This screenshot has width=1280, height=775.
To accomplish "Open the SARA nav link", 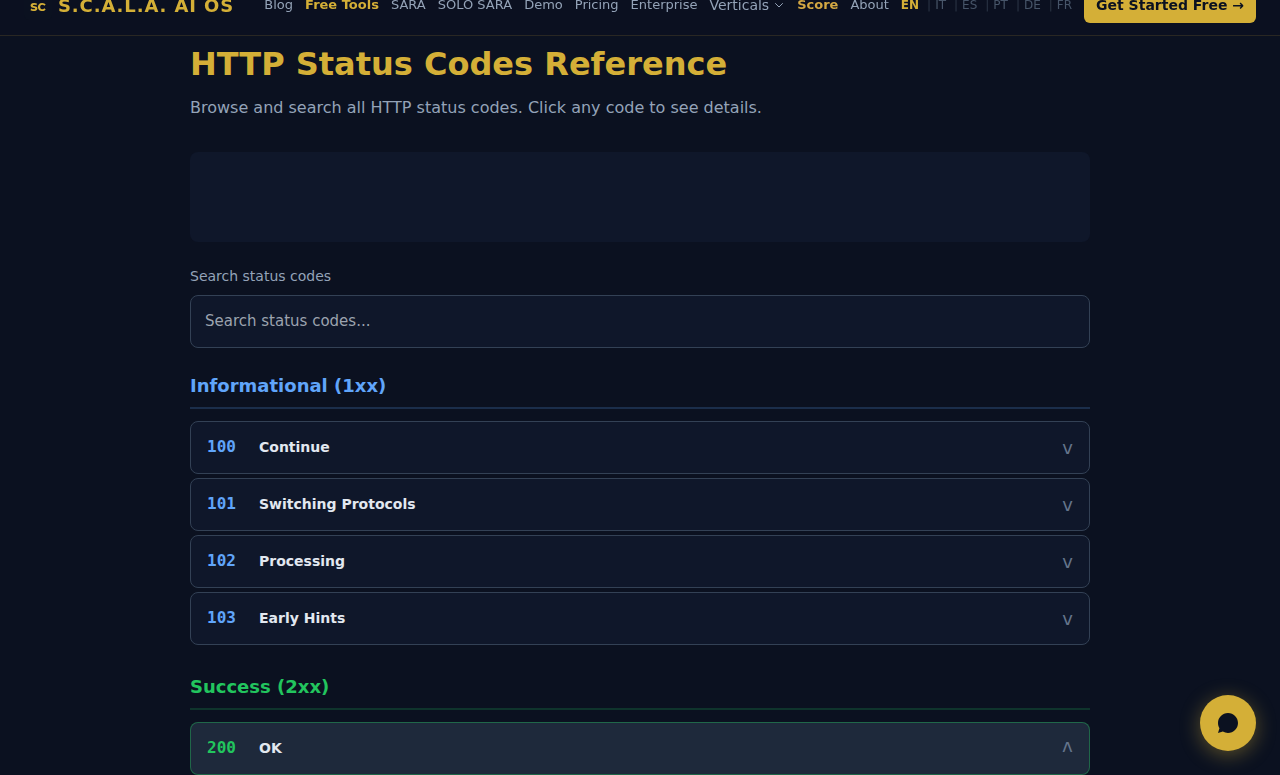I will [x=408, y=6].
